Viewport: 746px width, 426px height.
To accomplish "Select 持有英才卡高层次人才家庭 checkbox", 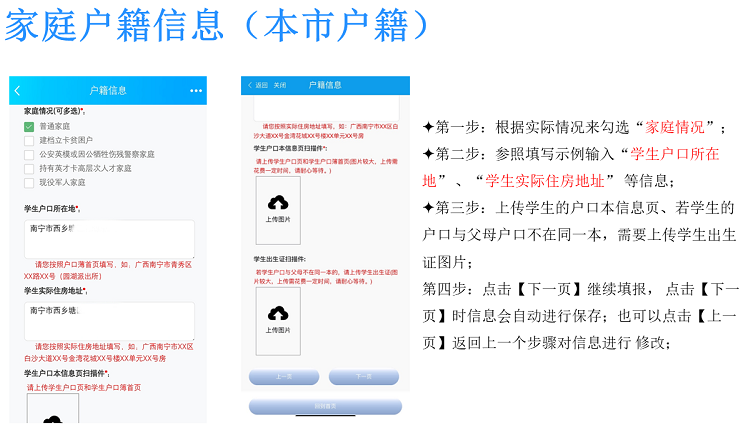I will click(x=29, y=169).
